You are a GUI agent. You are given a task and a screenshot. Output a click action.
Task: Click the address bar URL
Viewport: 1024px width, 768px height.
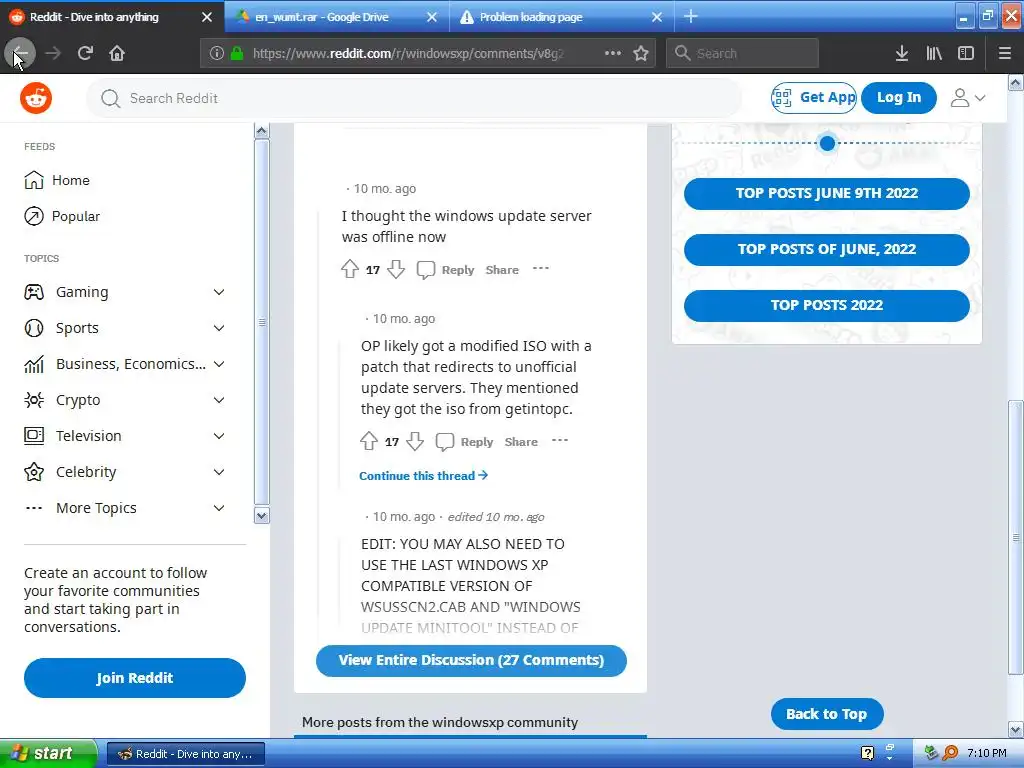pos(408,54)
